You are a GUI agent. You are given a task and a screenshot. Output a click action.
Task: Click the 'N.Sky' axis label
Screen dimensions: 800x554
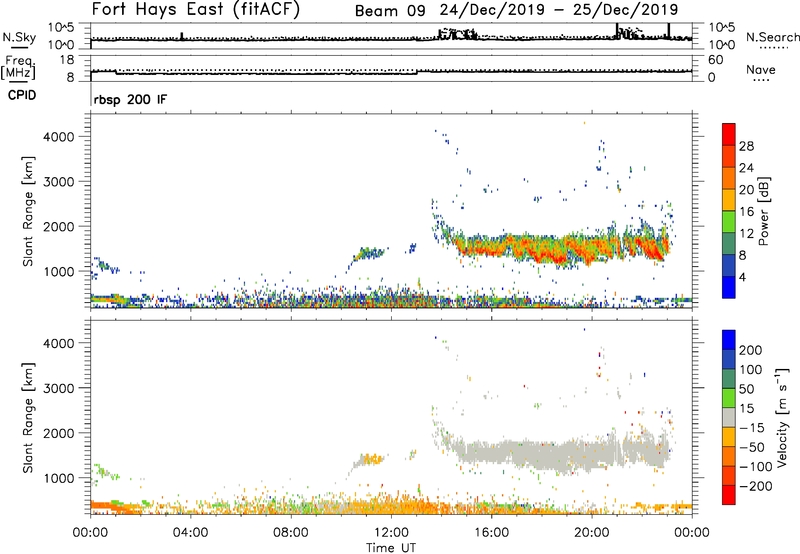pyautogui.click(x=19, y=37)
